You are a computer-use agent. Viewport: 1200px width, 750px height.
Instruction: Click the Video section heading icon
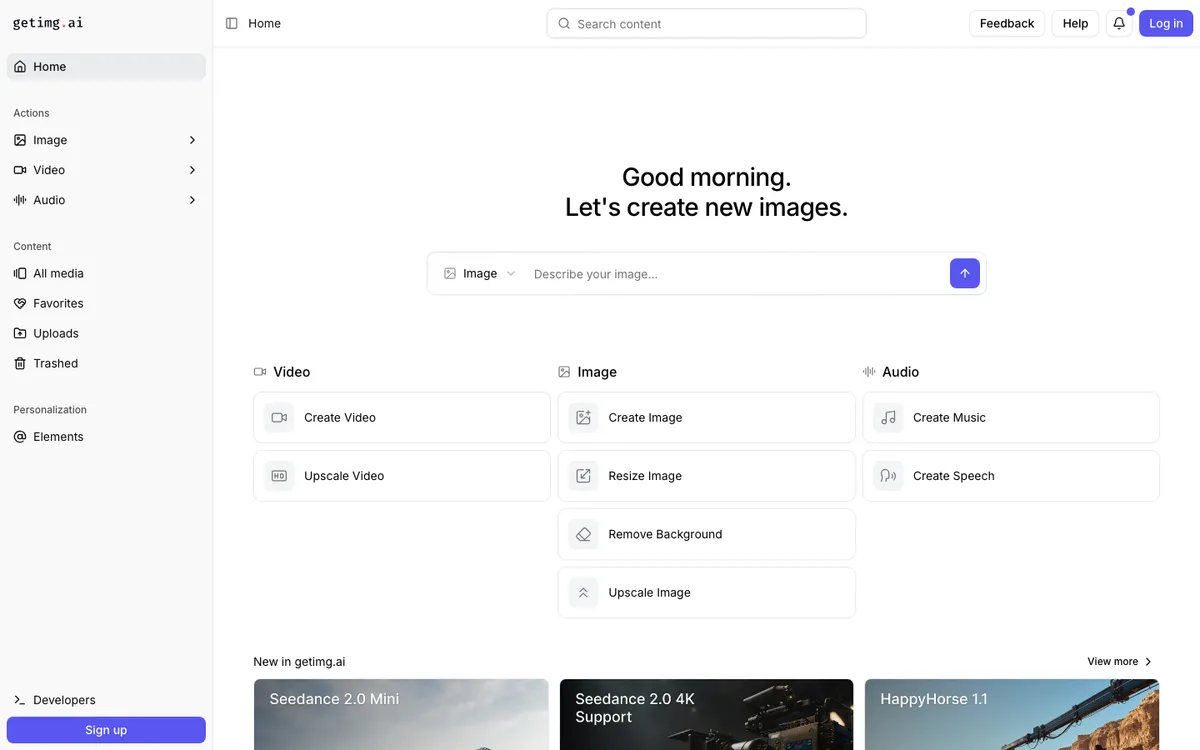point(260,372)
